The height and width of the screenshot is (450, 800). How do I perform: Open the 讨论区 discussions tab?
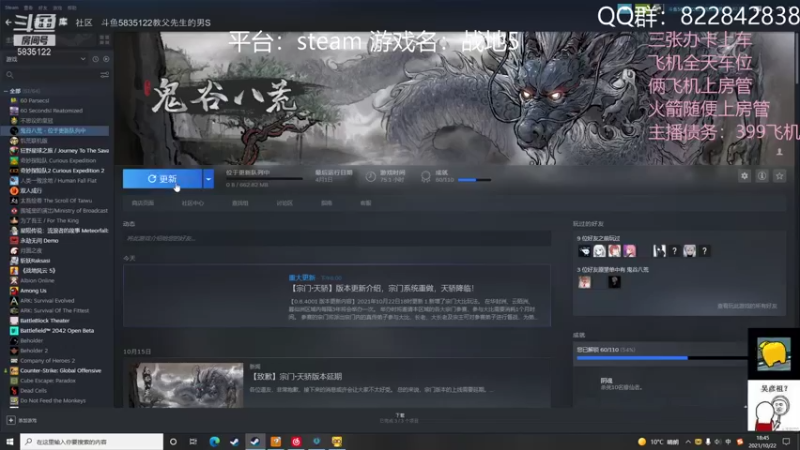click(284, 203)
